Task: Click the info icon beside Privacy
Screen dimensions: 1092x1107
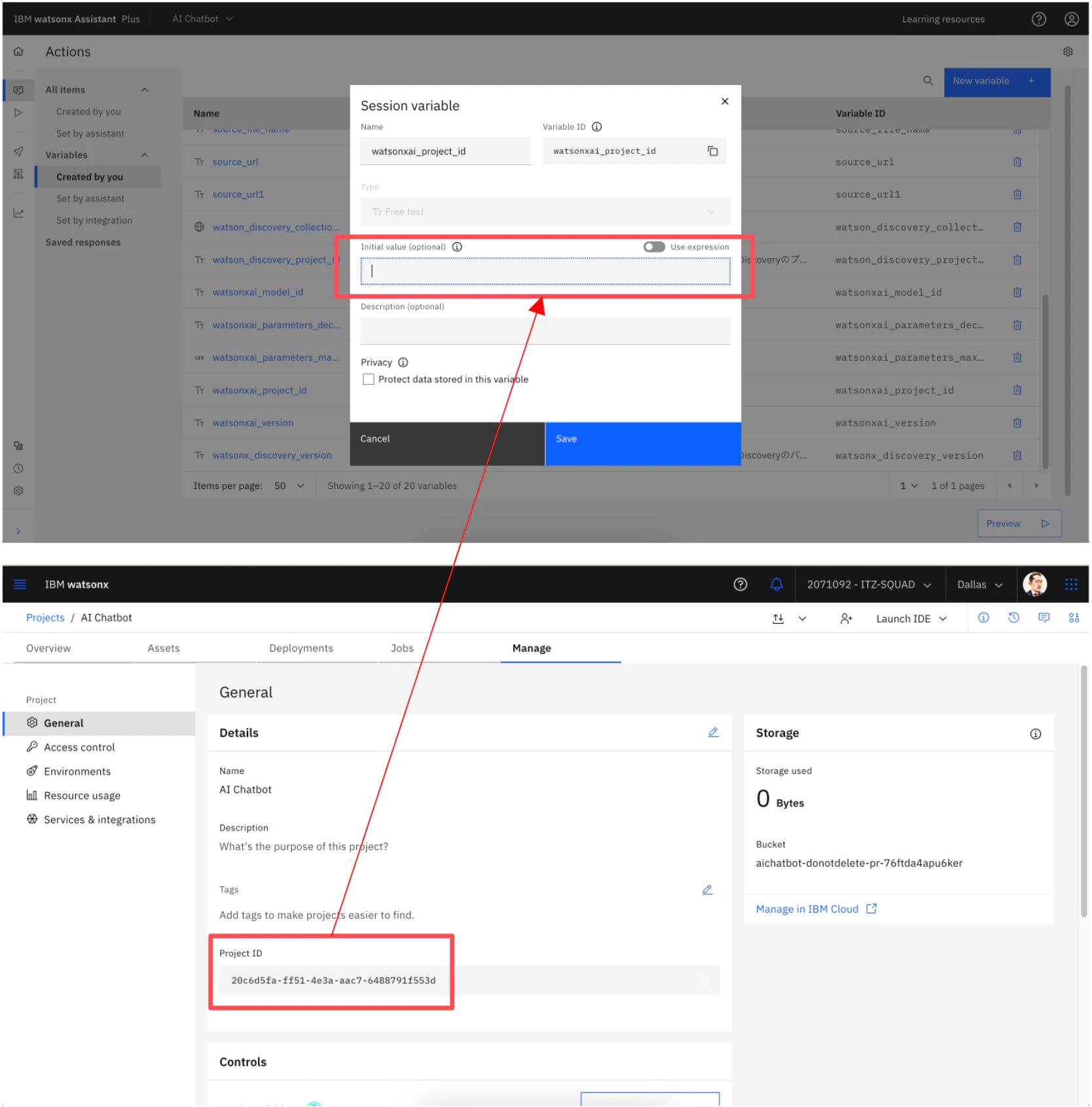Action: pyautogui.click(x=403, y=363)
